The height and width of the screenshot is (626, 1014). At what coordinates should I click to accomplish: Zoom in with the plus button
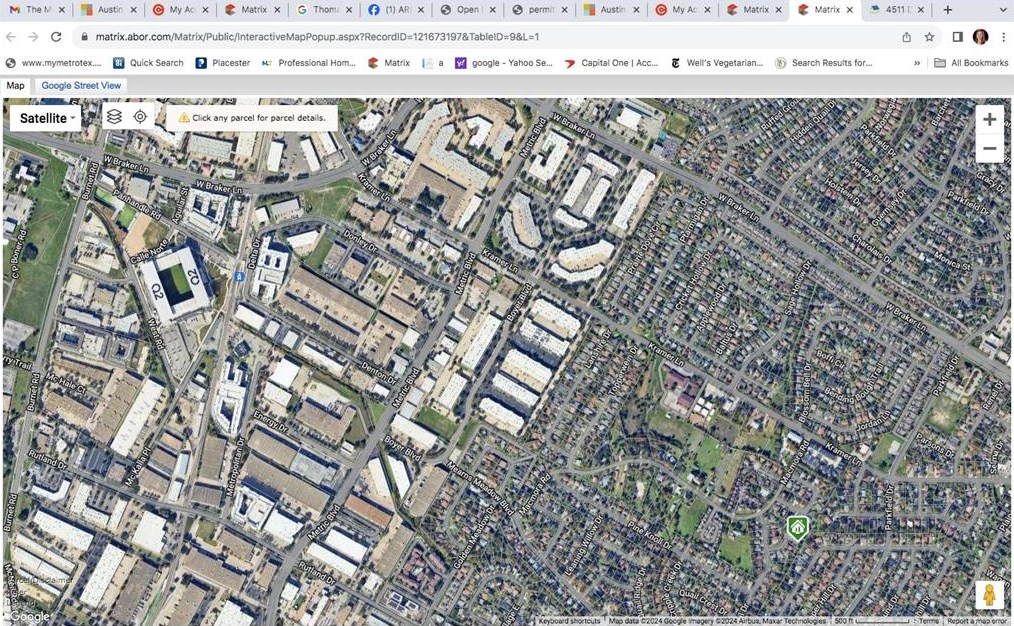989,120
